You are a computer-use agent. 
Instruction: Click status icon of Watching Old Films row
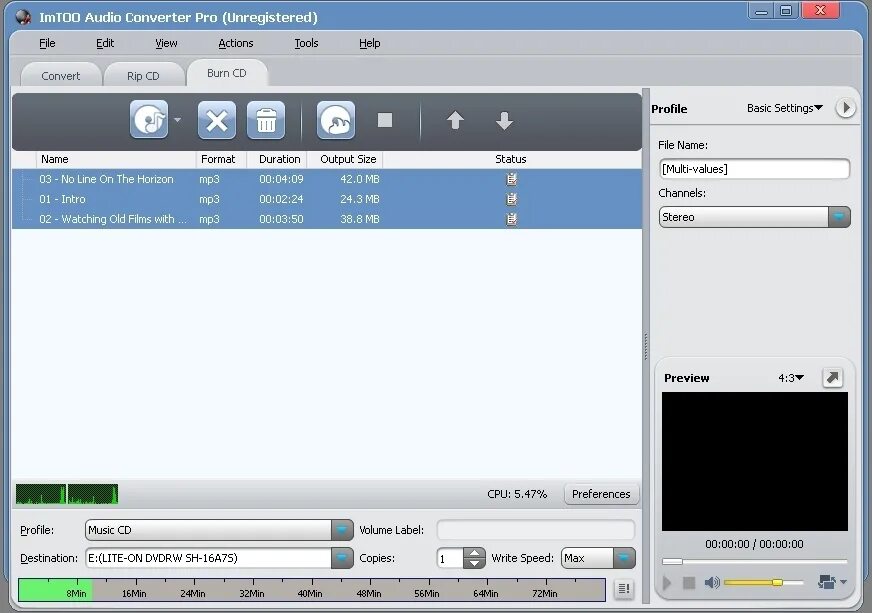coord(512,219)
